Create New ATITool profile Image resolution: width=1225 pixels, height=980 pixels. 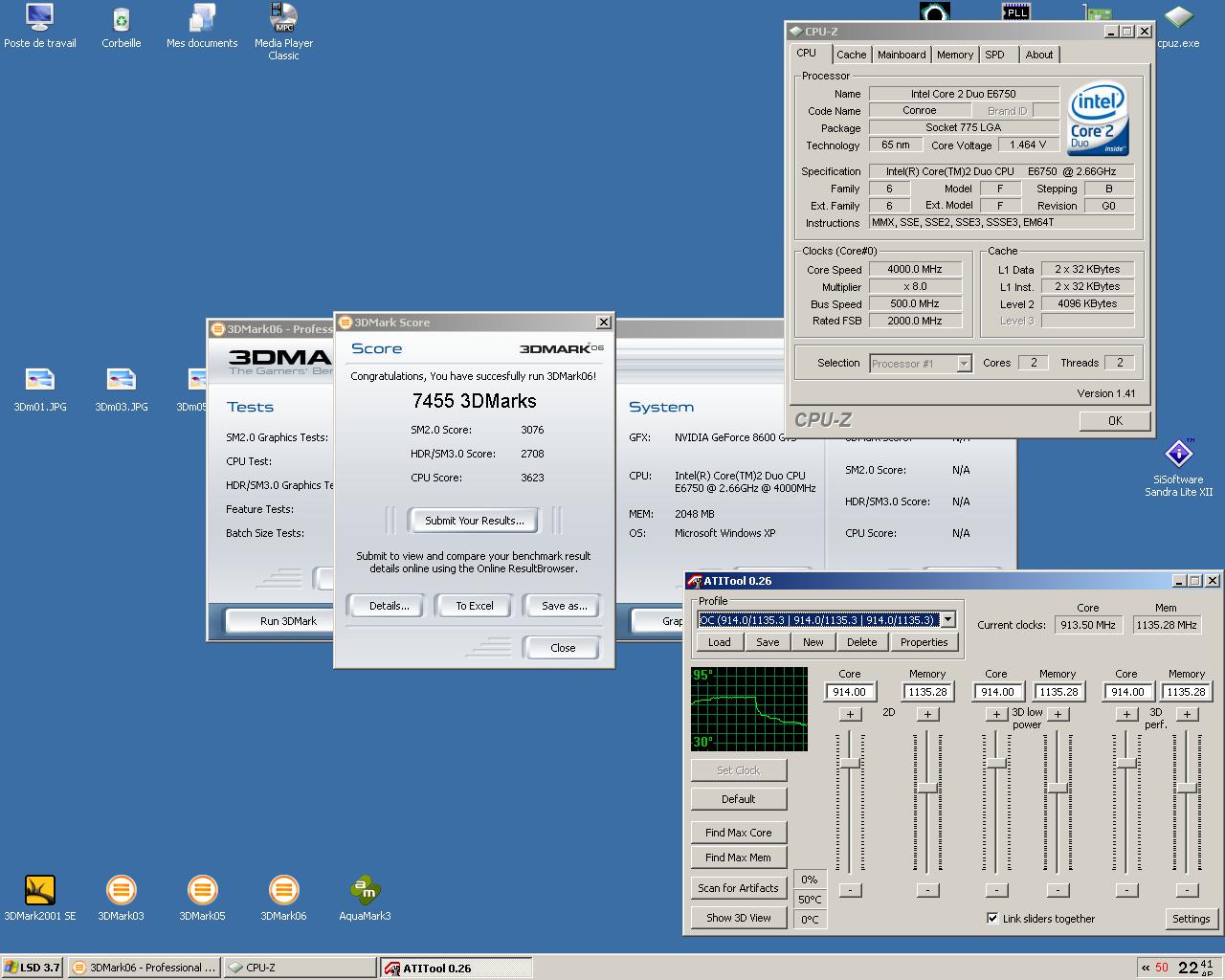[x=813, y=642]
